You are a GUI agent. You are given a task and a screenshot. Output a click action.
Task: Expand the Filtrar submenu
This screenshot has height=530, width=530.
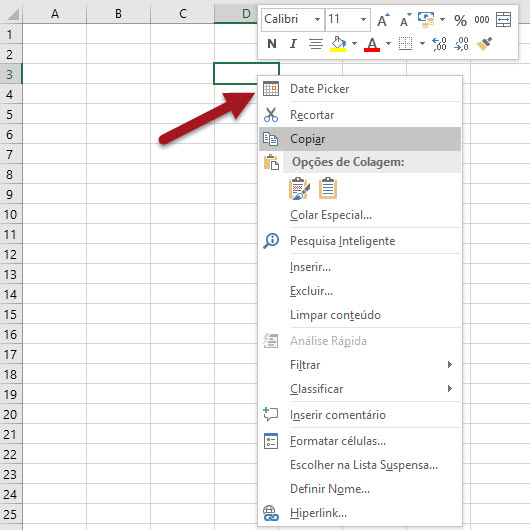(x=360, y=365)
